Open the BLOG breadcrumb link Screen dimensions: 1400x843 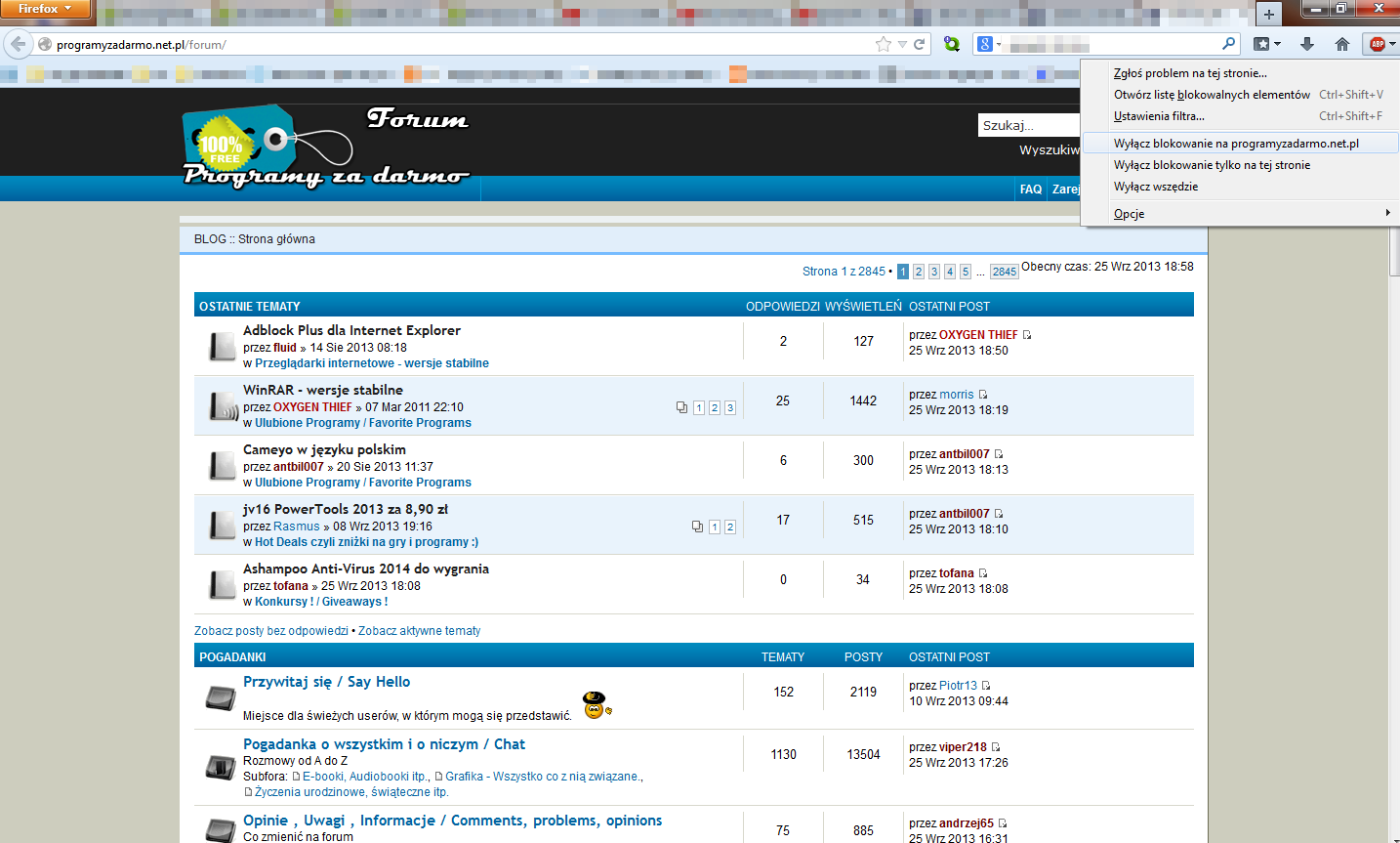[210, 239]
